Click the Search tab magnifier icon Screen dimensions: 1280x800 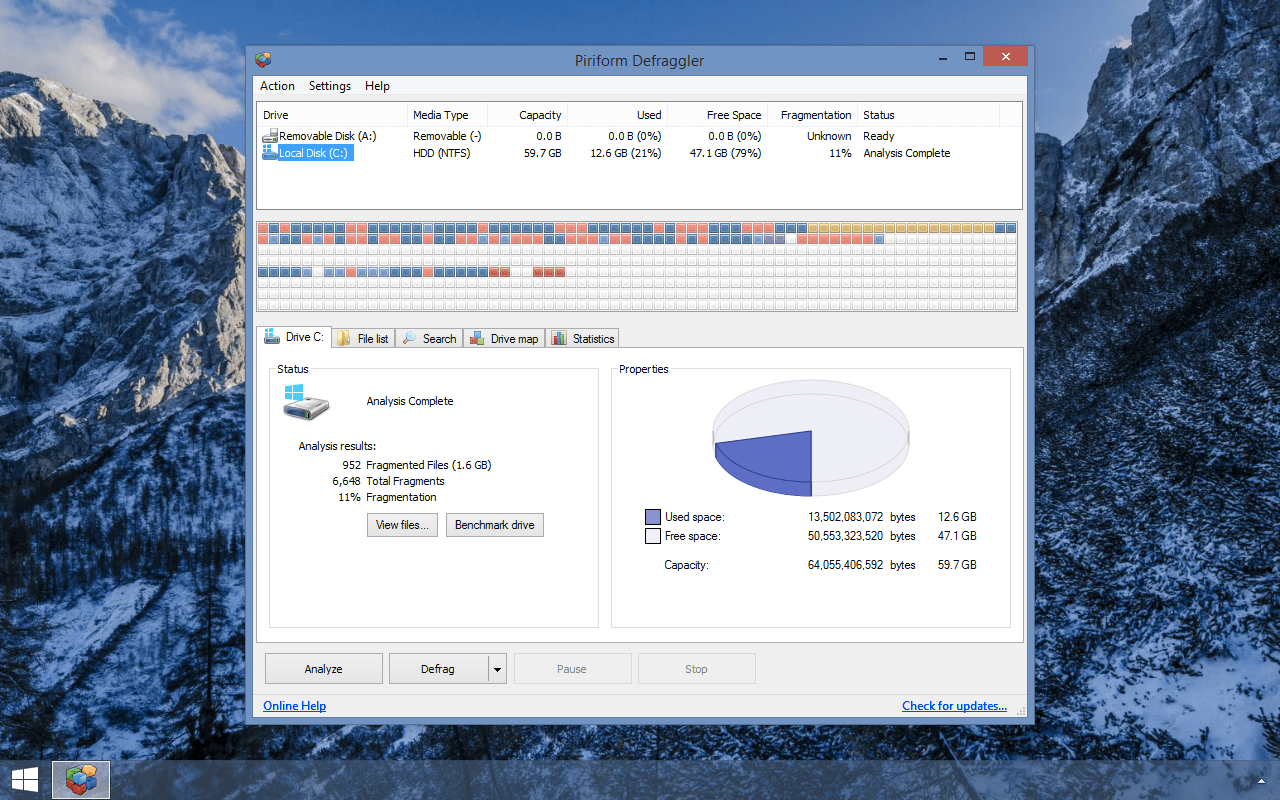click(410, 339)
